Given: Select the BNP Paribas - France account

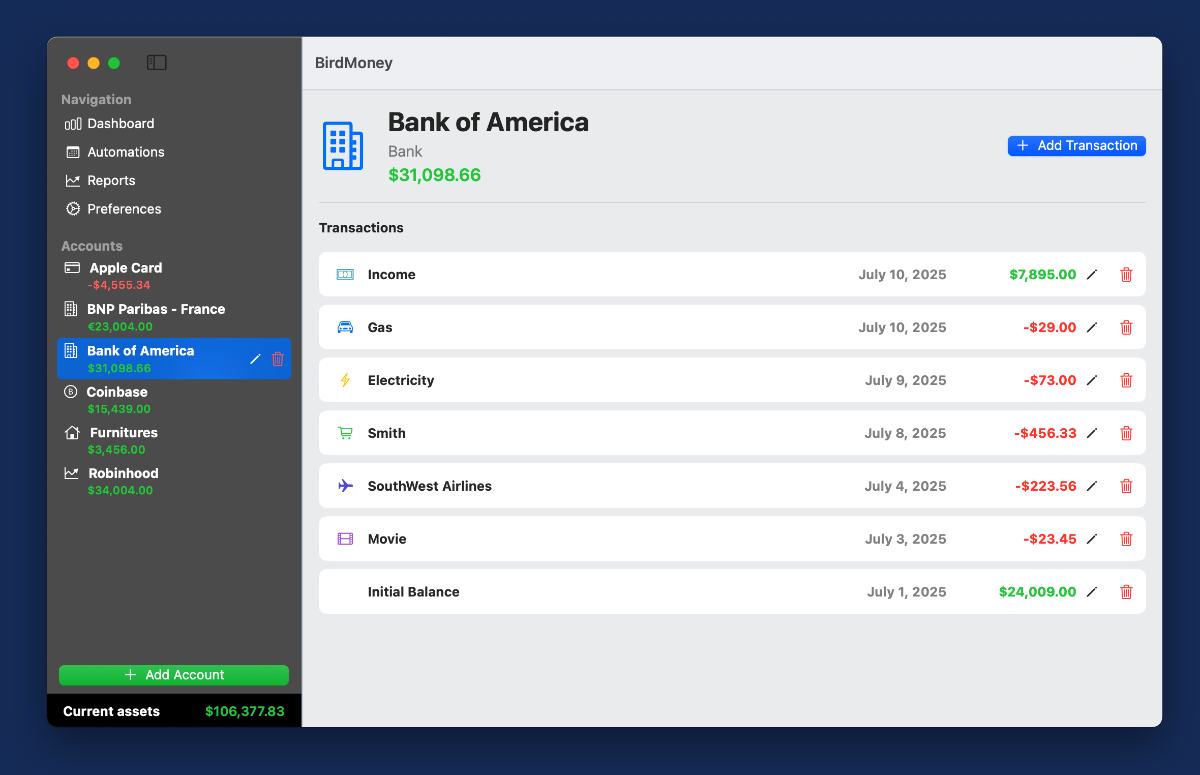Looking at the screenshot, I should tap(174, 317).
